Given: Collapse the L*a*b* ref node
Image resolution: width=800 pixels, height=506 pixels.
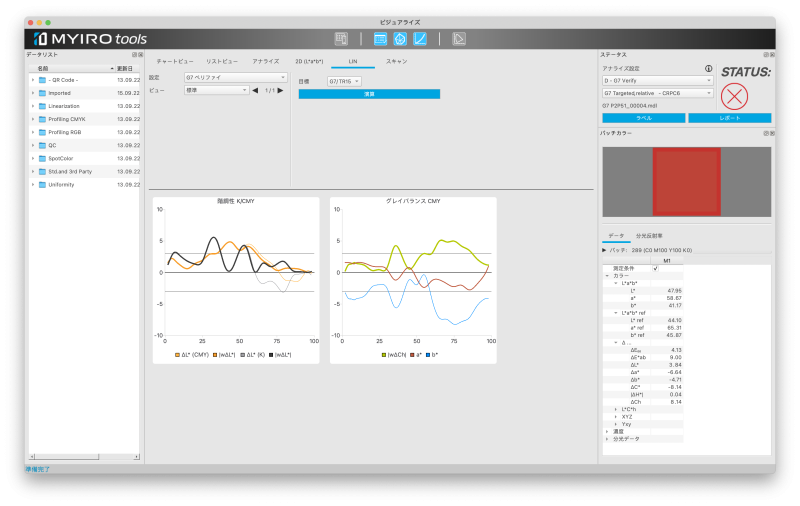Looking at the screenshot, I should pos(616,313).
